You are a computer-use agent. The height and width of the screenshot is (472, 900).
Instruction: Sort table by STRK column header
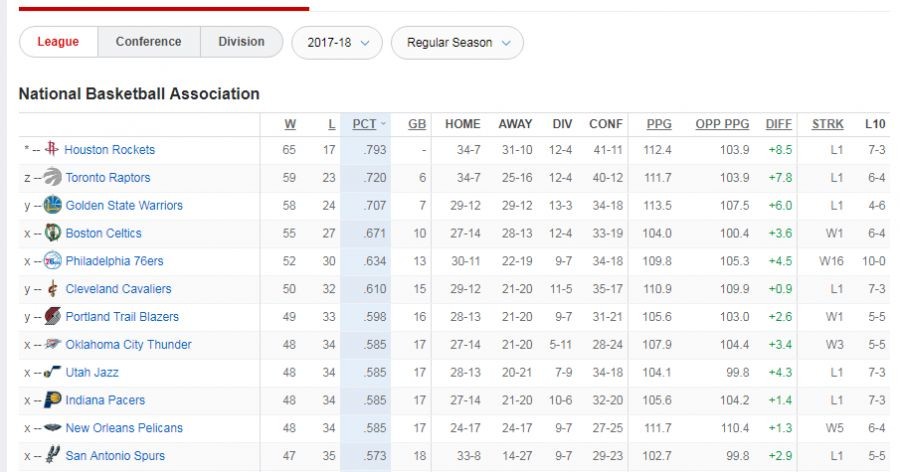827,124
